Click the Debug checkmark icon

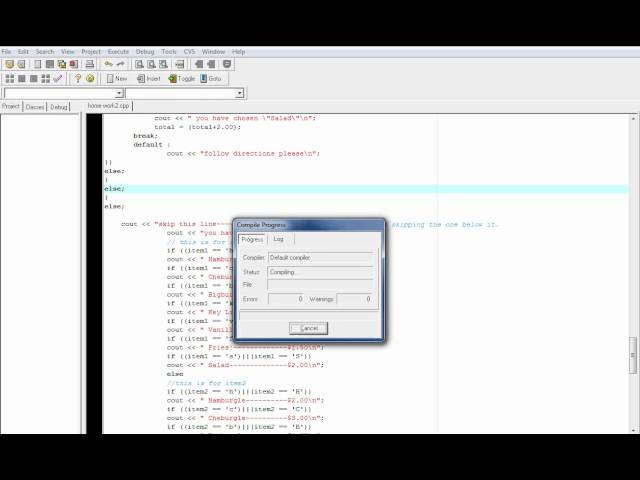coord(58,78)
